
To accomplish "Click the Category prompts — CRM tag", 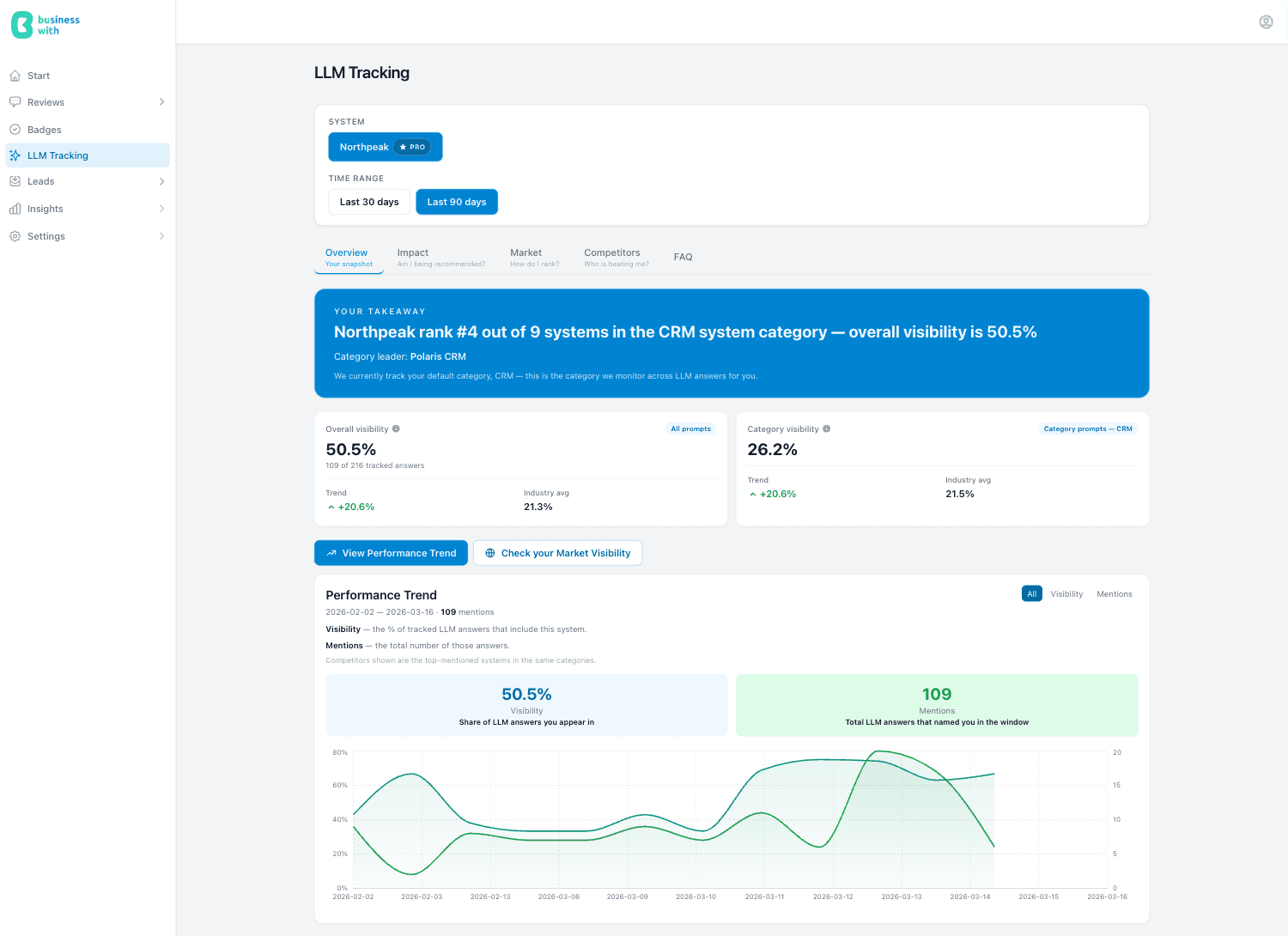I will 1088,428.
